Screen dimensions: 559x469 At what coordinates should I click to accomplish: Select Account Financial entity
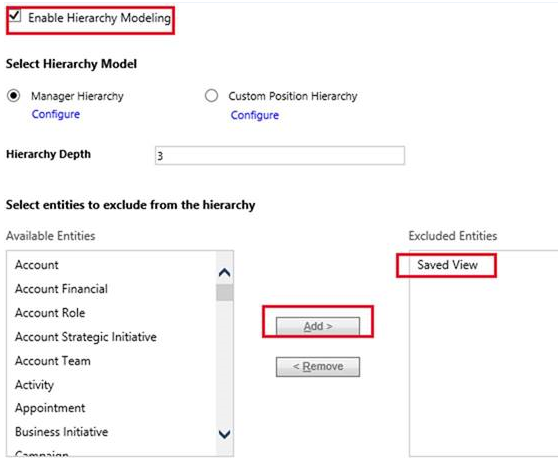pyautogui.click(x=61, y=289)
